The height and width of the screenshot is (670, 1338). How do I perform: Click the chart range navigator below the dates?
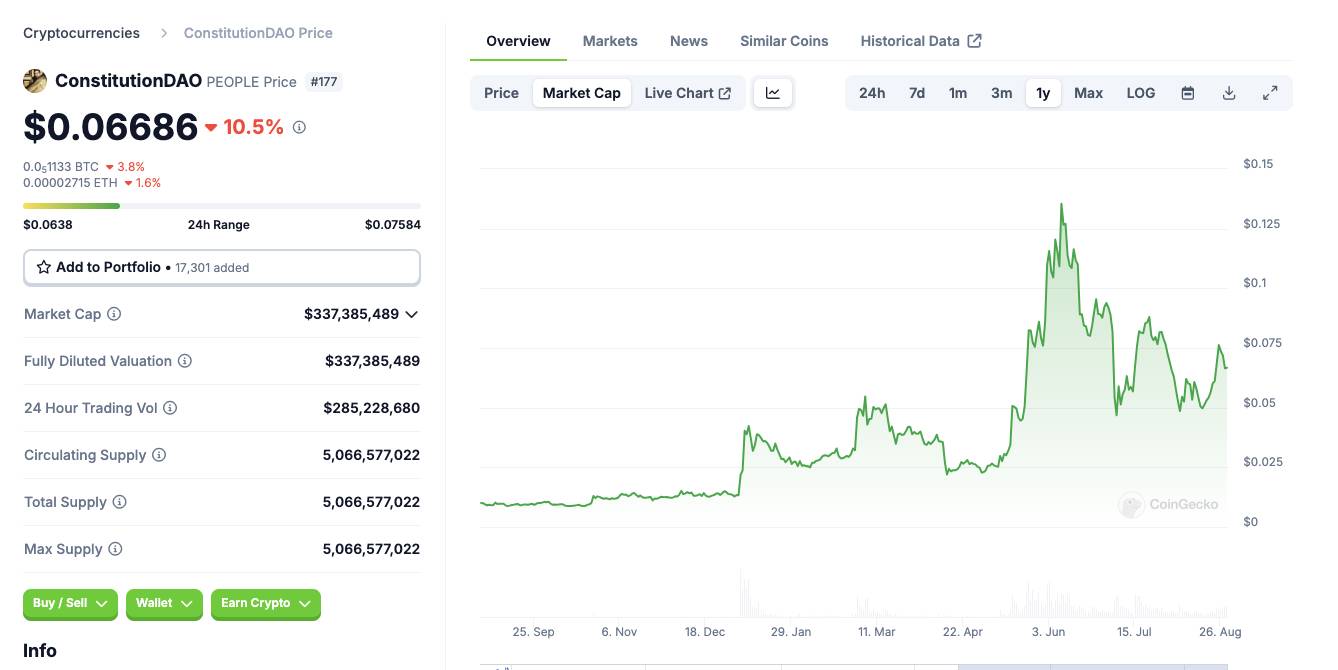tap(854, 666)
